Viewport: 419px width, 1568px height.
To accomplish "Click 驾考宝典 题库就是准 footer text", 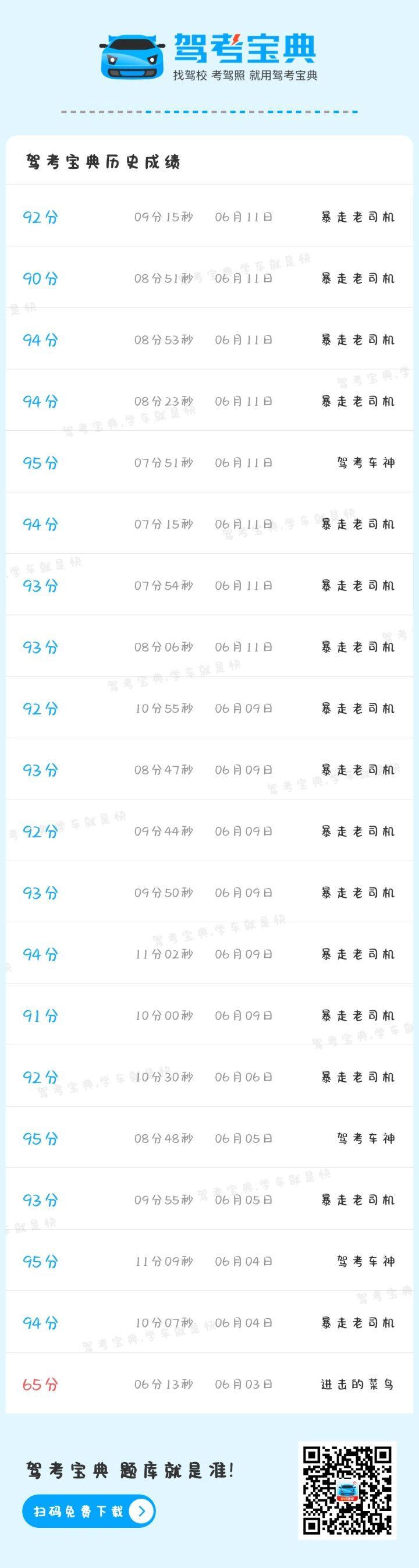I will pyautogui.click(x=130, y=1471).
